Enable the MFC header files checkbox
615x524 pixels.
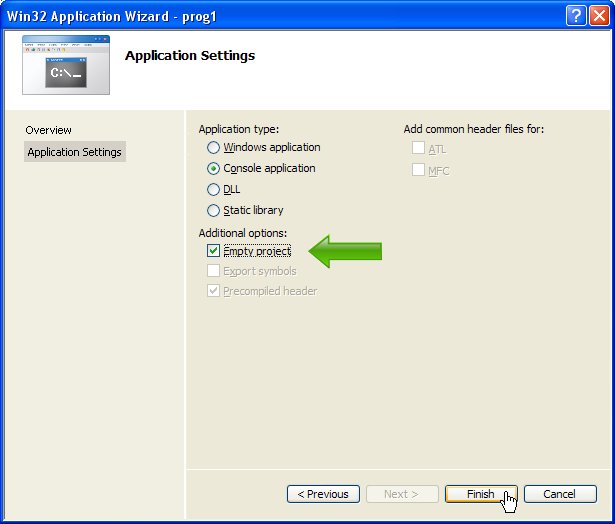click(x=418, y=170)
